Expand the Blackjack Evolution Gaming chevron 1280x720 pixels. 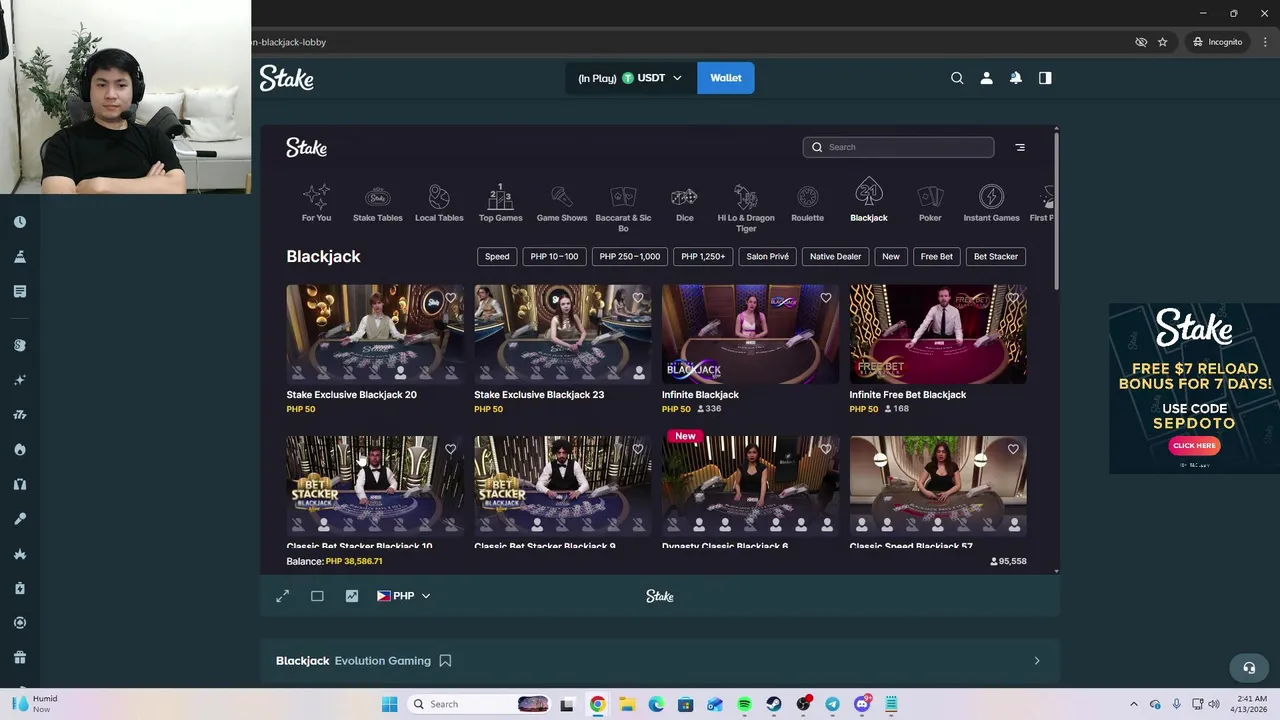point(1037,661)
